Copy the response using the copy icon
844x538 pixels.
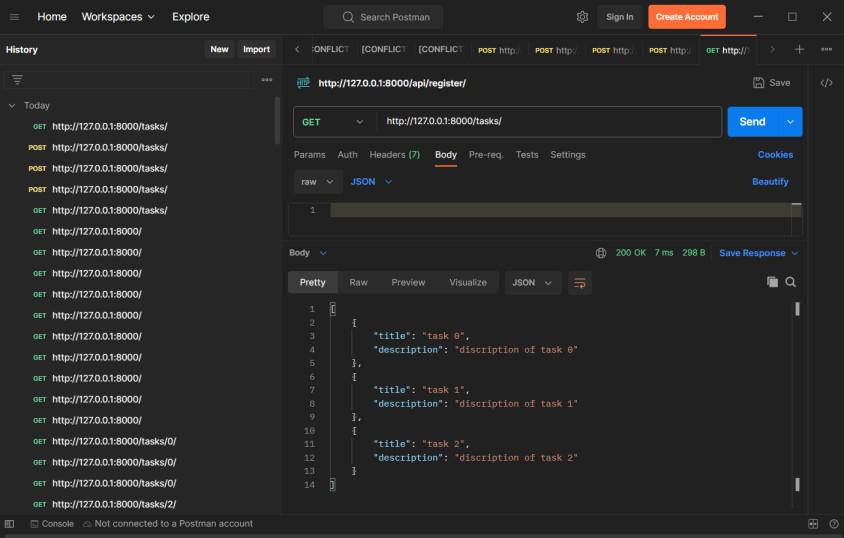point(772,283)
